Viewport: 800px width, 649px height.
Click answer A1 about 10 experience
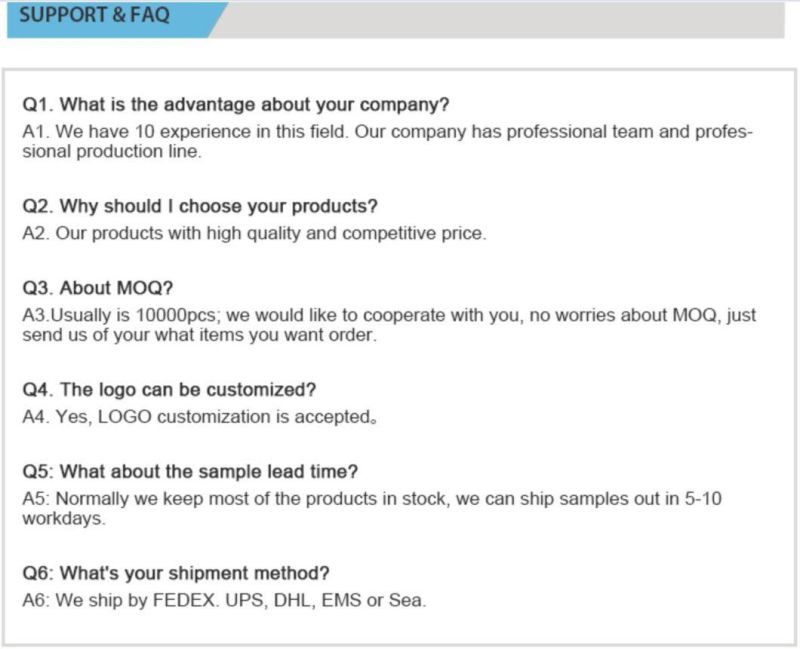387,132
